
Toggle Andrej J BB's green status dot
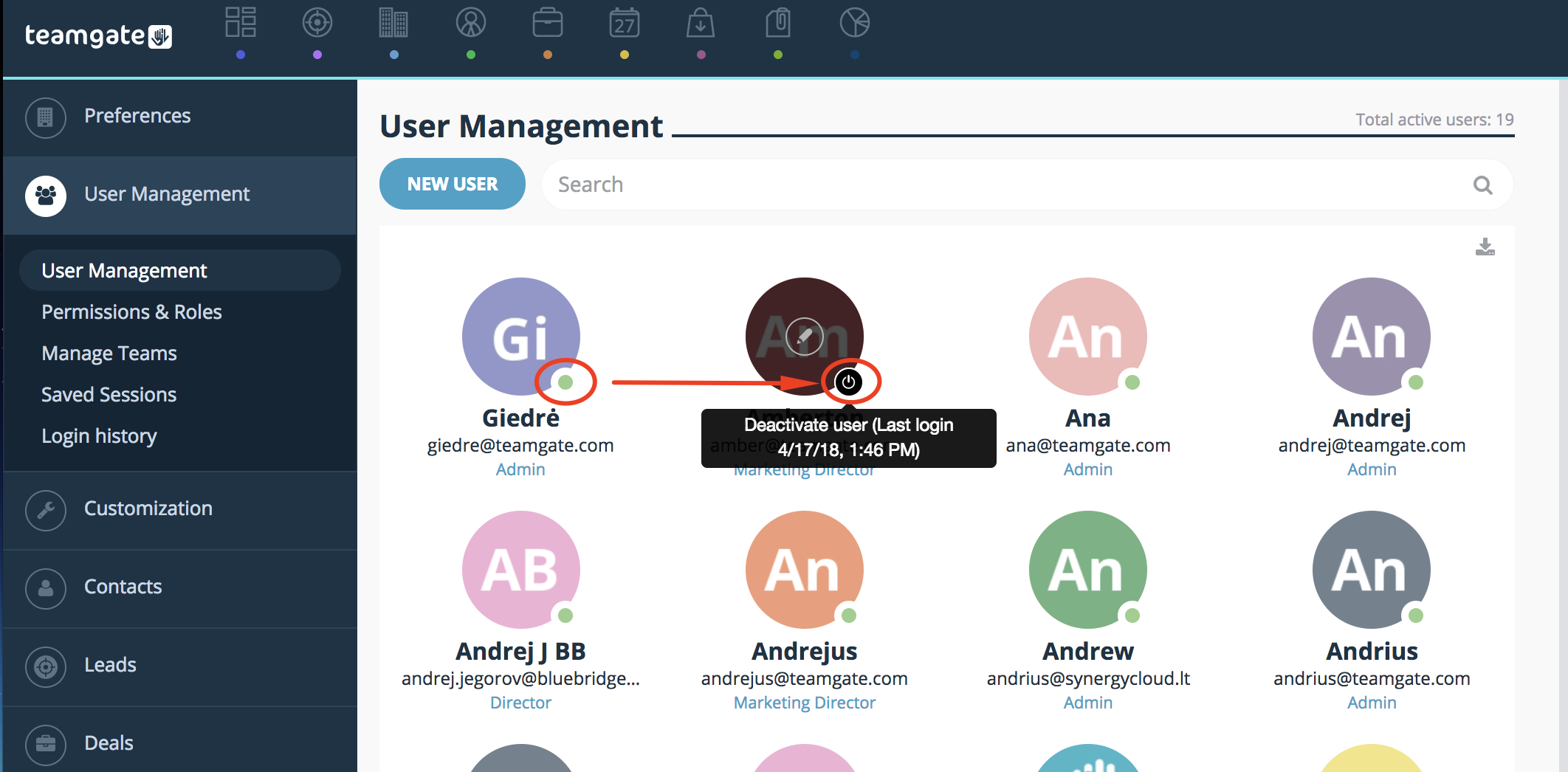(x=565, y=615)
